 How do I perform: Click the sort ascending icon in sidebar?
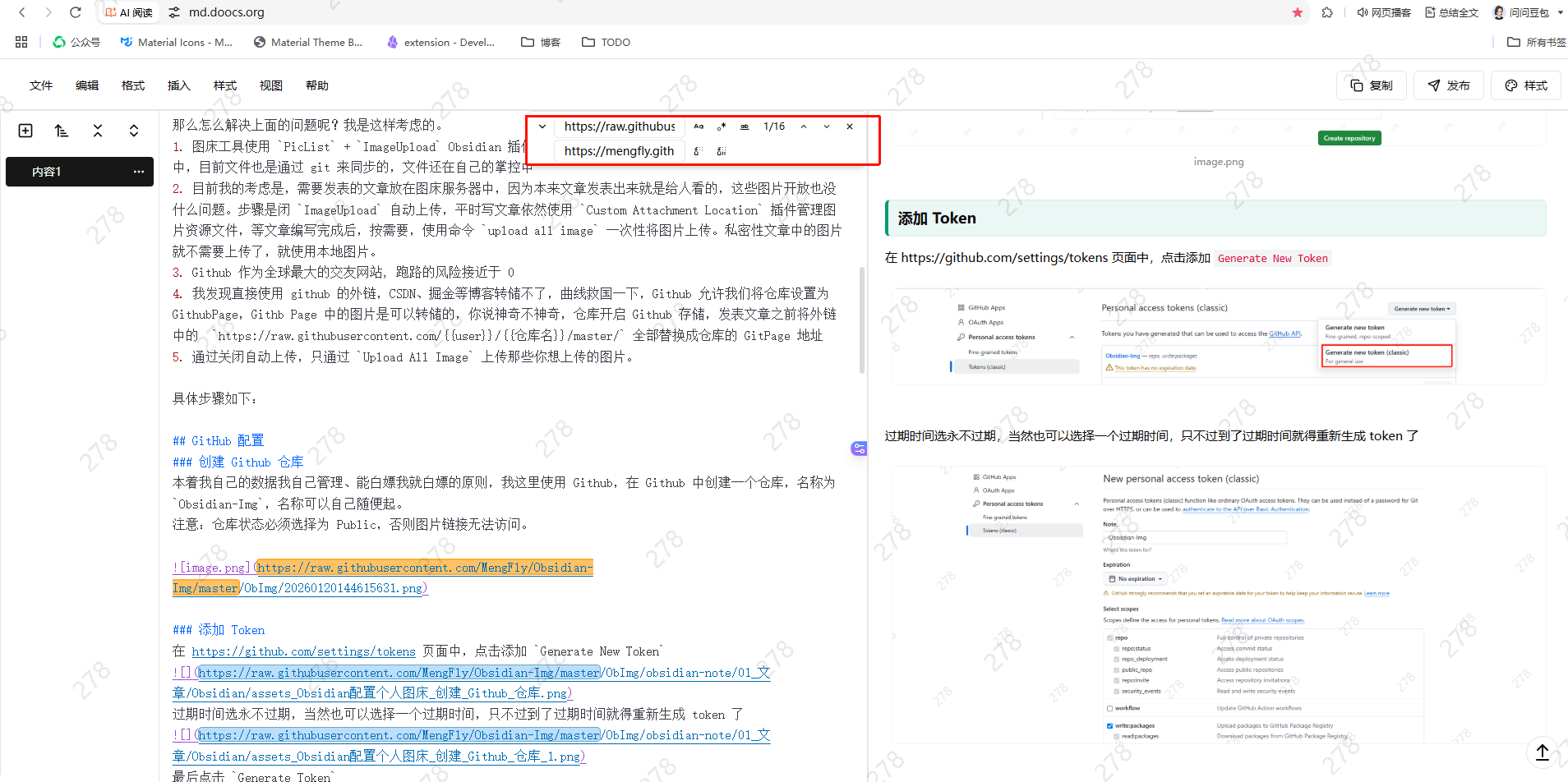coord(62,131)
